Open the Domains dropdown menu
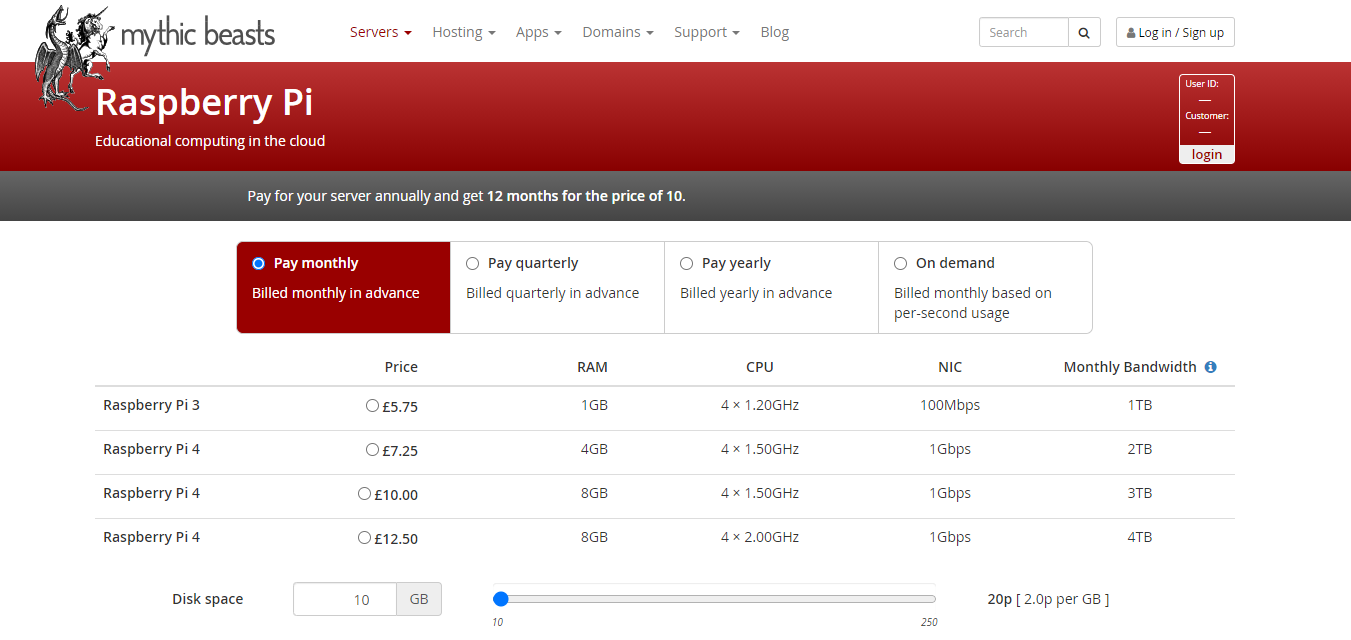 tap(618, 32)
